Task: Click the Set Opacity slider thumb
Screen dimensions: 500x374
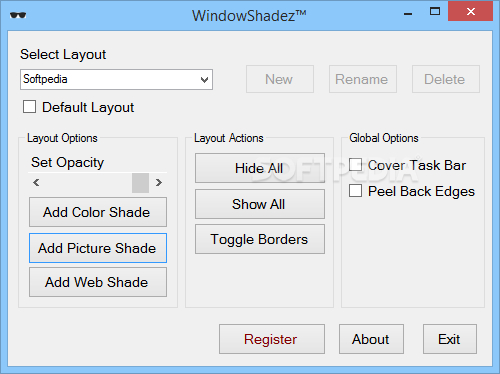Action: click(x=140, y=183)
